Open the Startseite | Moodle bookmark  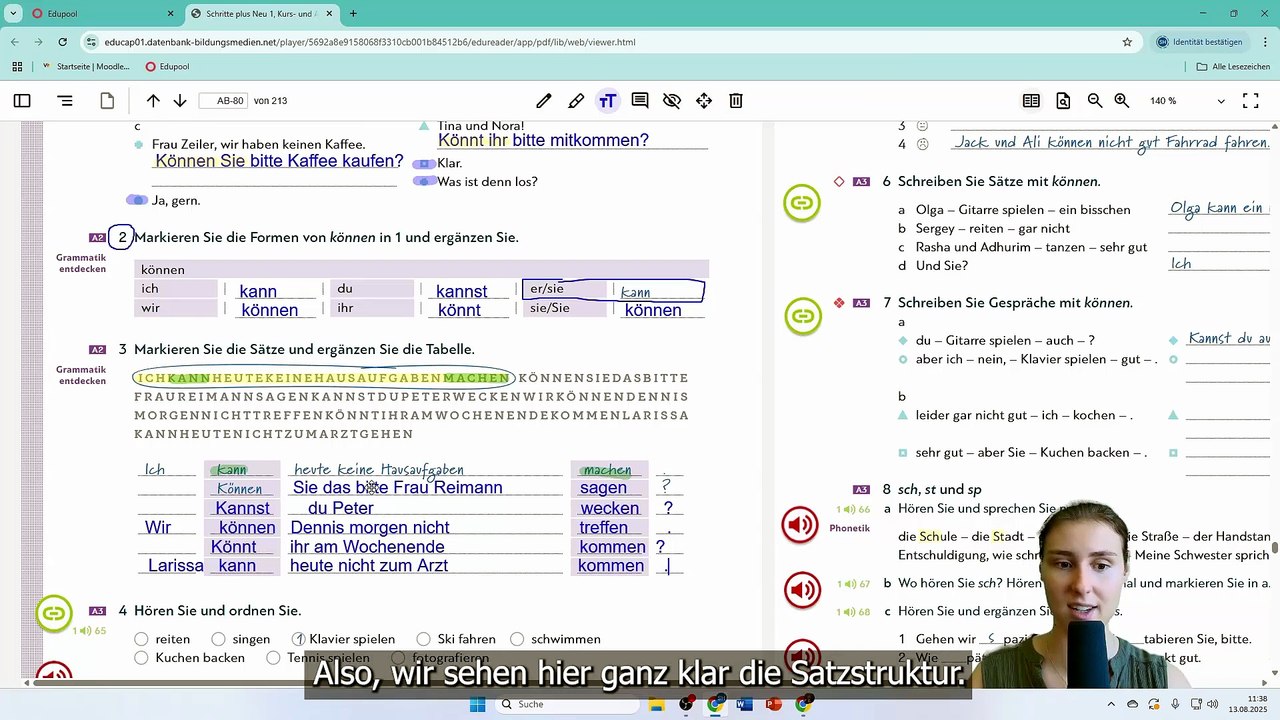[x=88, y=67]
